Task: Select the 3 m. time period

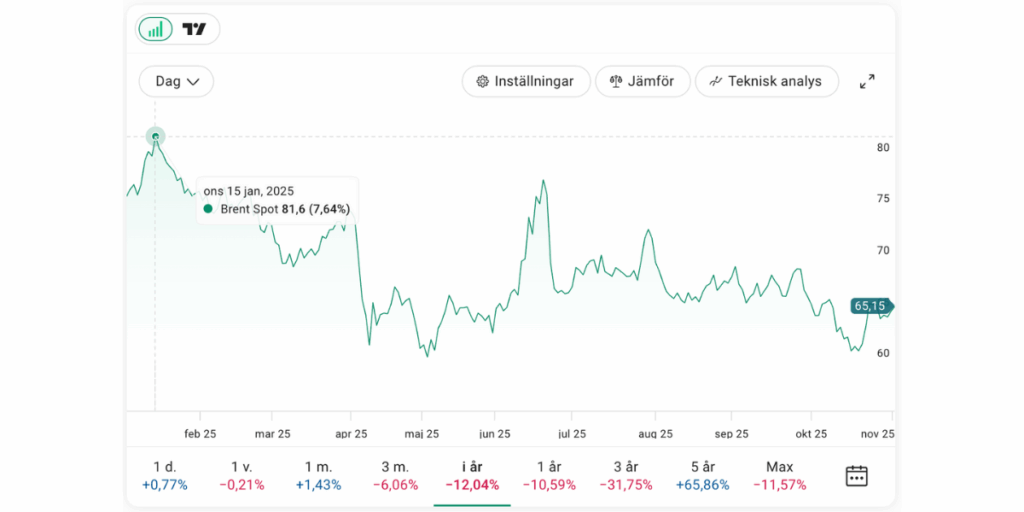Action: tap(395, 476)
